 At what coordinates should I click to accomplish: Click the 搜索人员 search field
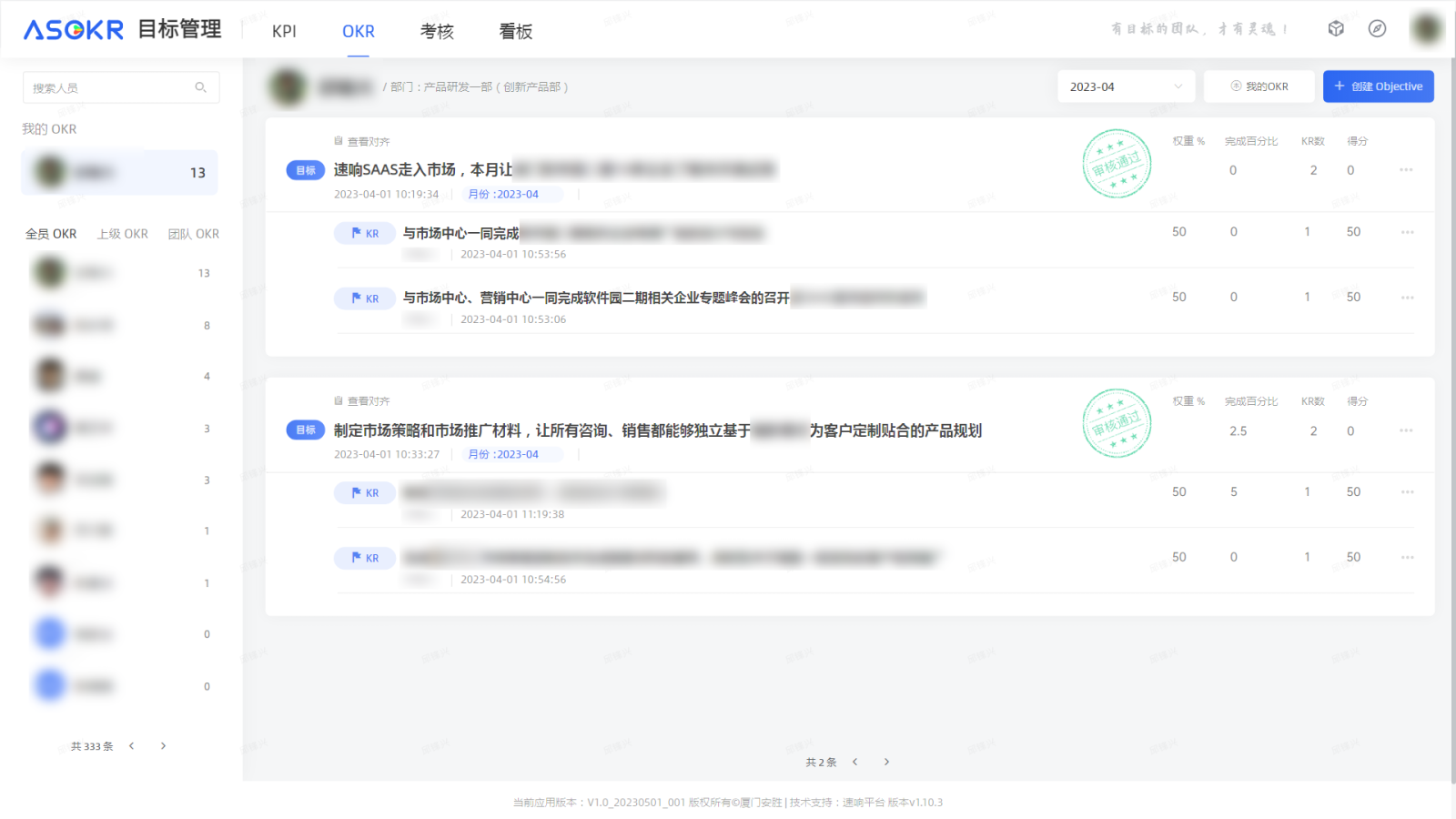(109, 87)
